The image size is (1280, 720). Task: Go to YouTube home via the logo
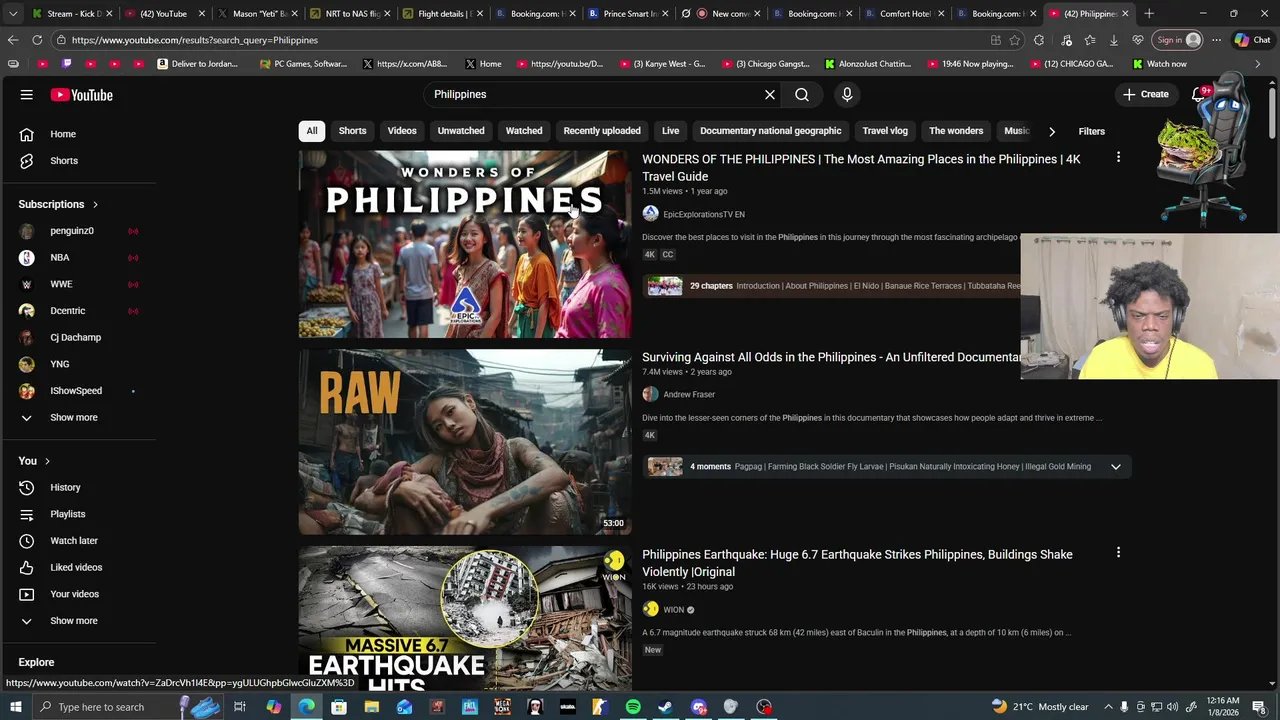point(82,95)
